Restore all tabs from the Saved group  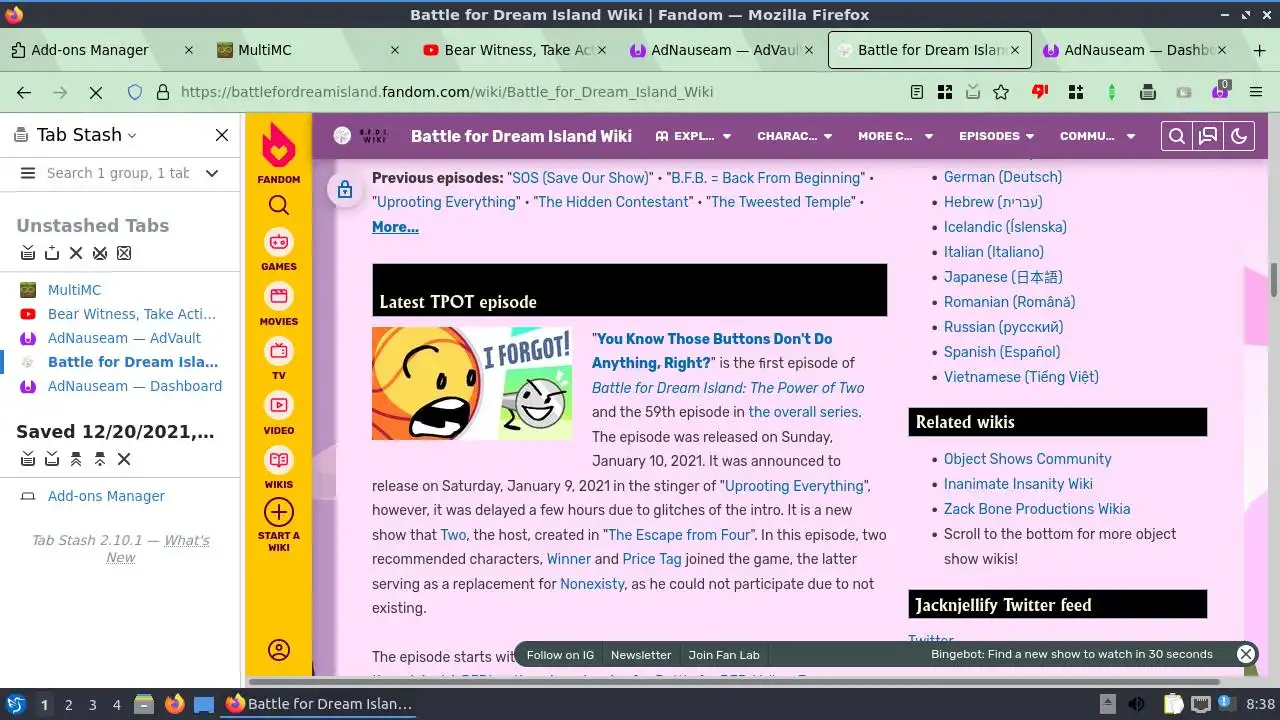[76, 459]
